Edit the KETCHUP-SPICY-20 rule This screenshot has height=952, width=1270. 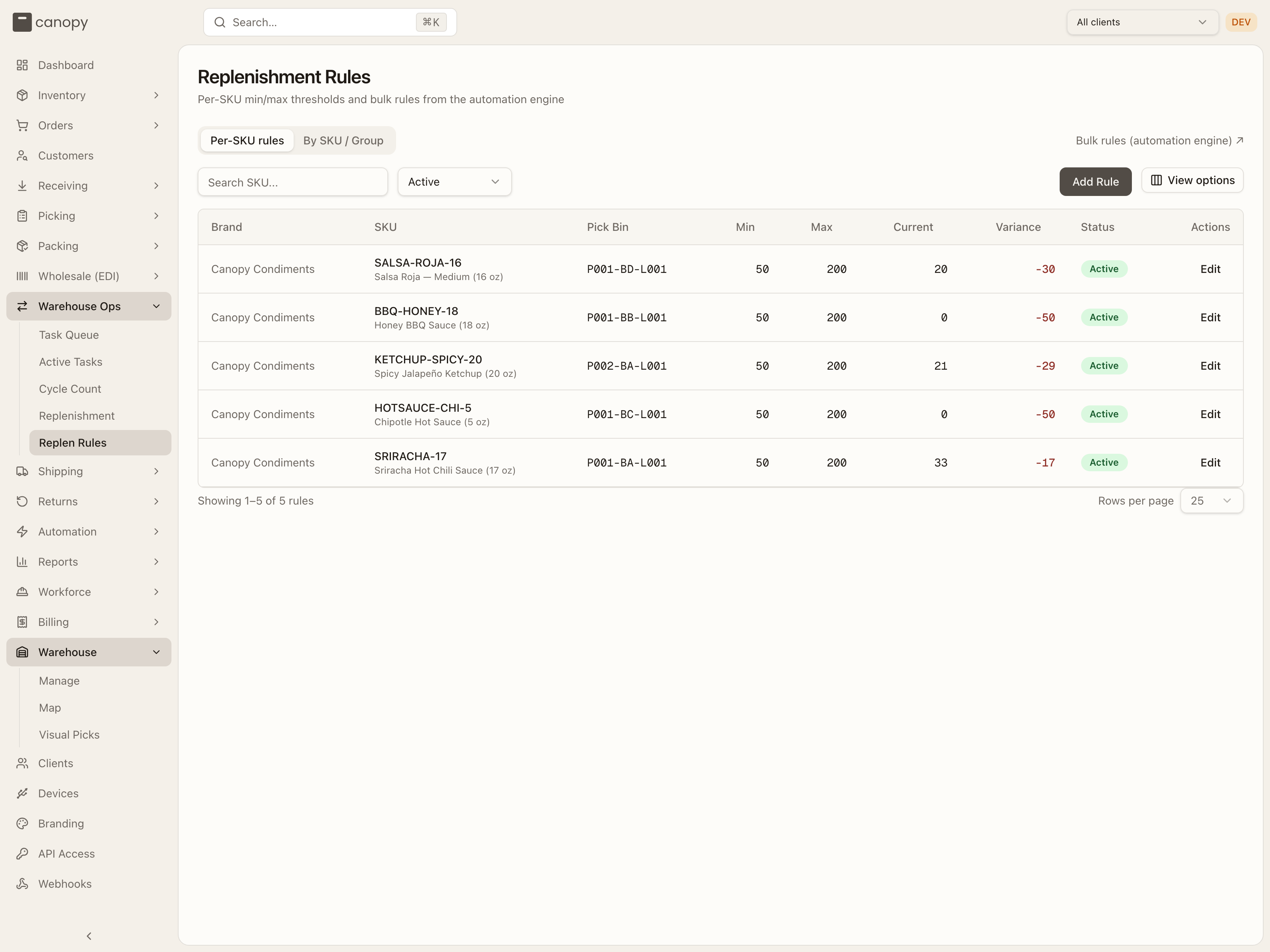[x=1210, y=366]
